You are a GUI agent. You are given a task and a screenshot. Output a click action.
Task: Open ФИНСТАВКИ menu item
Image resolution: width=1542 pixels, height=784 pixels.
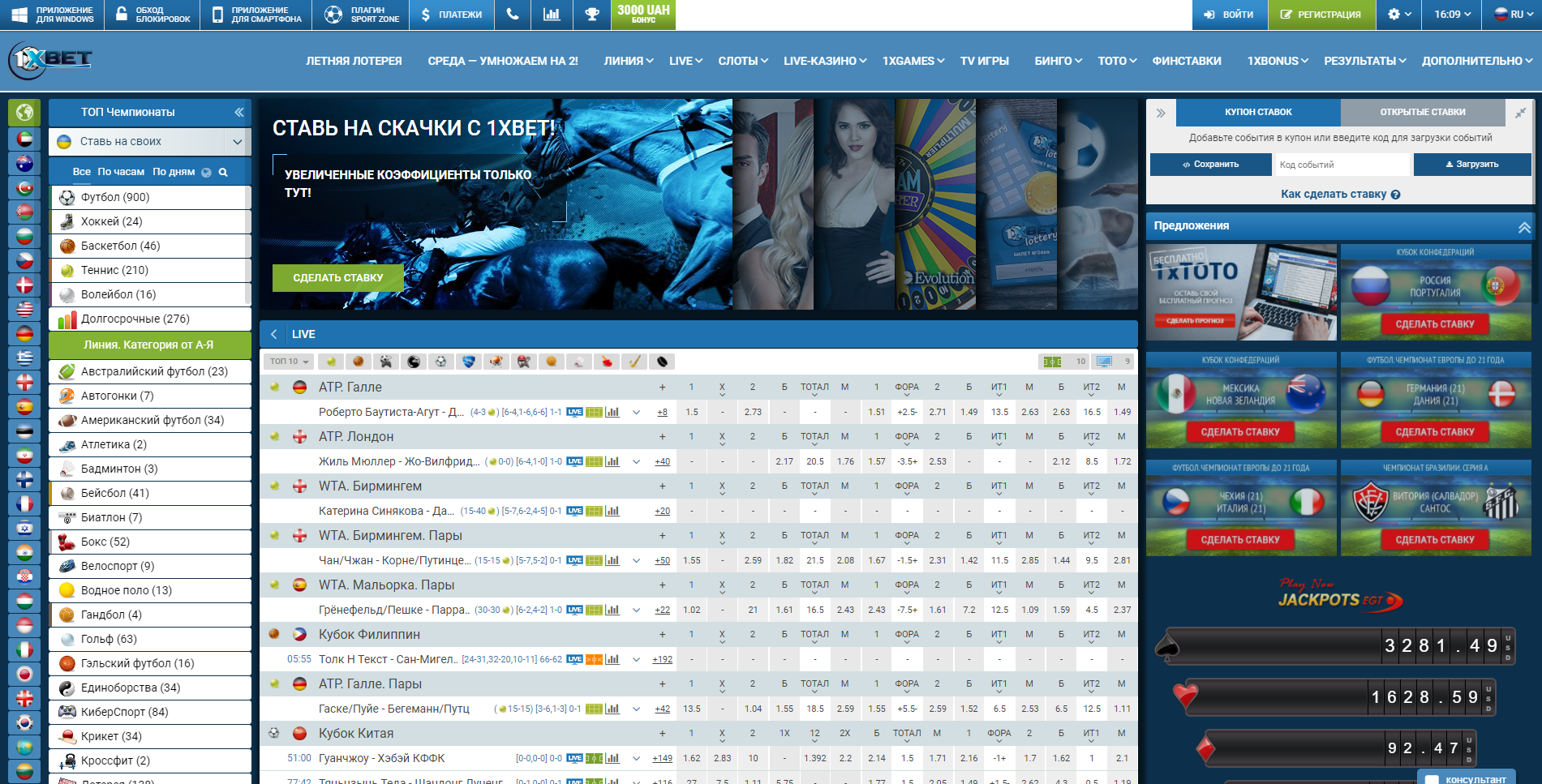coord(1186,61)
